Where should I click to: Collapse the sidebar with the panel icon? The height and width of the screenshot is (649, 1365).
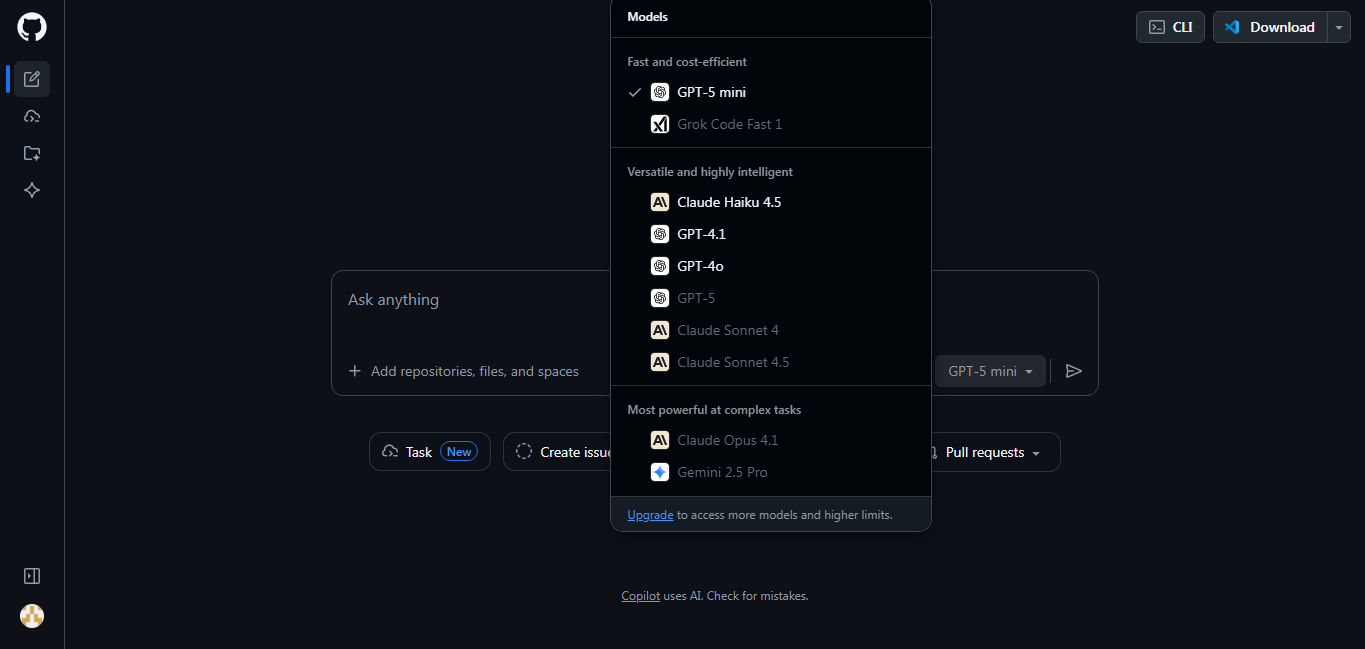pos(31,576)
